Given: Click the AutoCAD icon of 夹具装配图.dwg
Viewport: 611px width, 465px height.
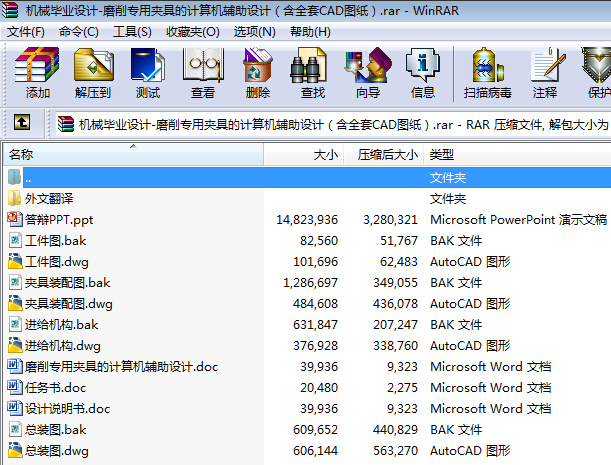Looking at the screenshot, I should pyautogui.click(x=15, y=303).
